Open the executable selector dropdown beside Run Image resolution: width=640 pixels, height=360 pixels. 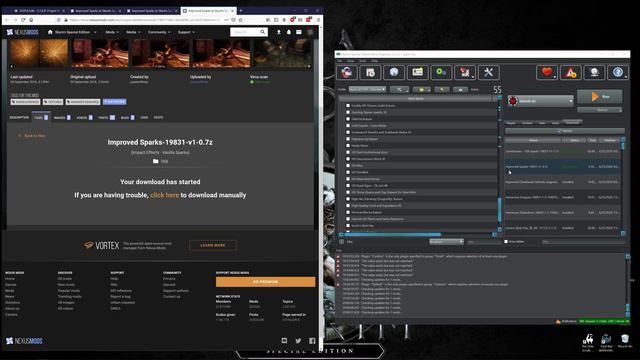pyautogui.click(x=540, y=101)
